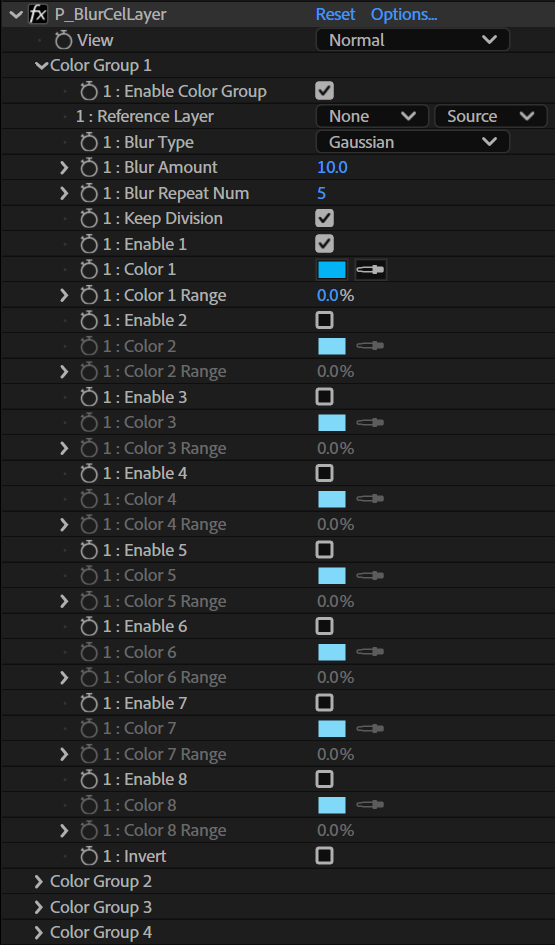This screenshot has width=555, height=945.
Task: Pick Color 1 with the eyedropper icon
Action: 371,270
